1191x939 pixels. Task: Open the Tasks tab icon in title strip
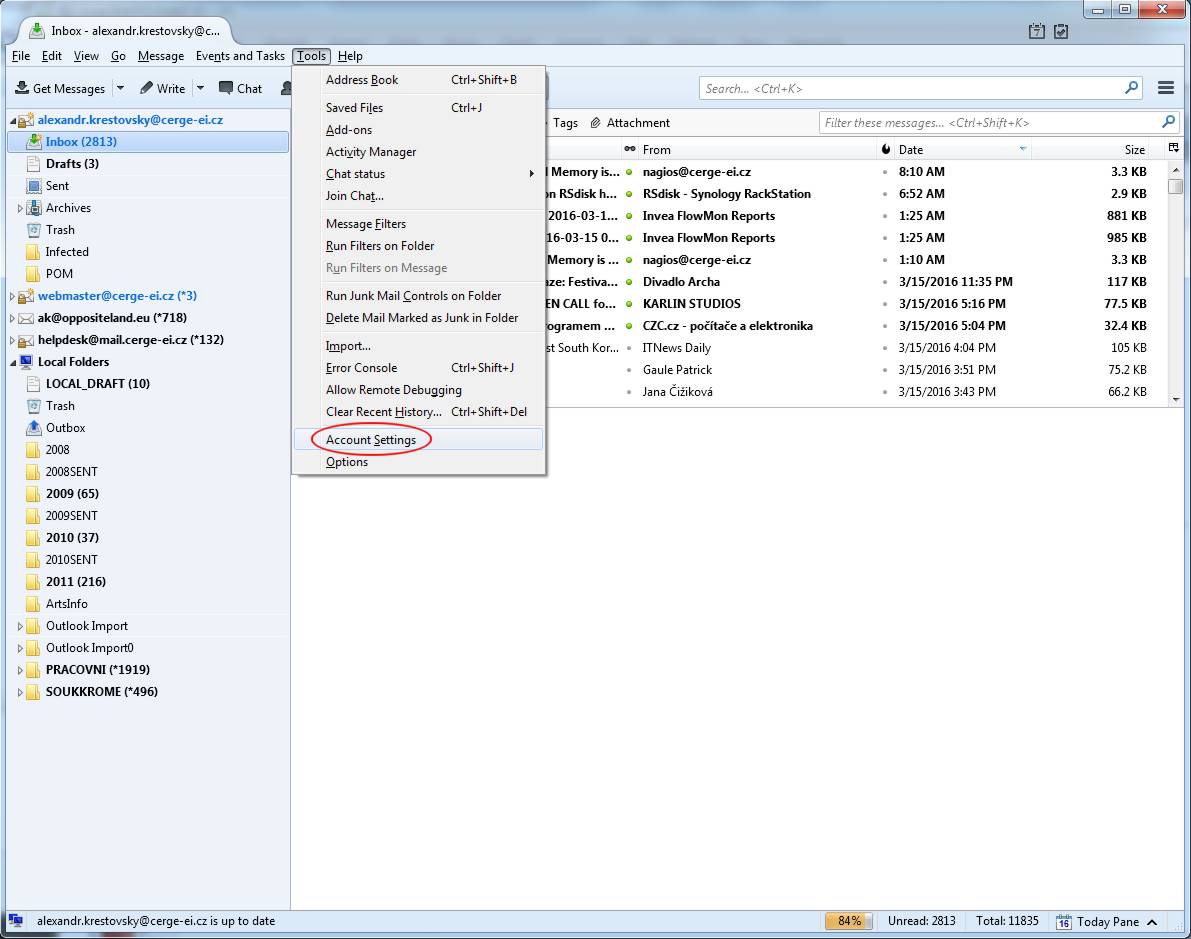tap(1061, 32)
